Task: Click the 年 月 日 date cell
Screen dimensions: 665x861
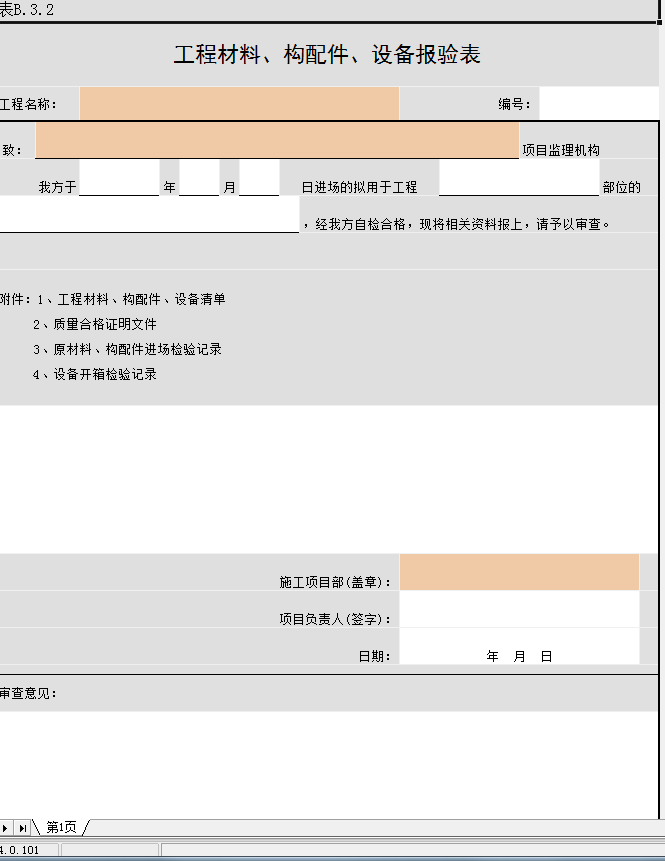Action: [x=519, y=656]
